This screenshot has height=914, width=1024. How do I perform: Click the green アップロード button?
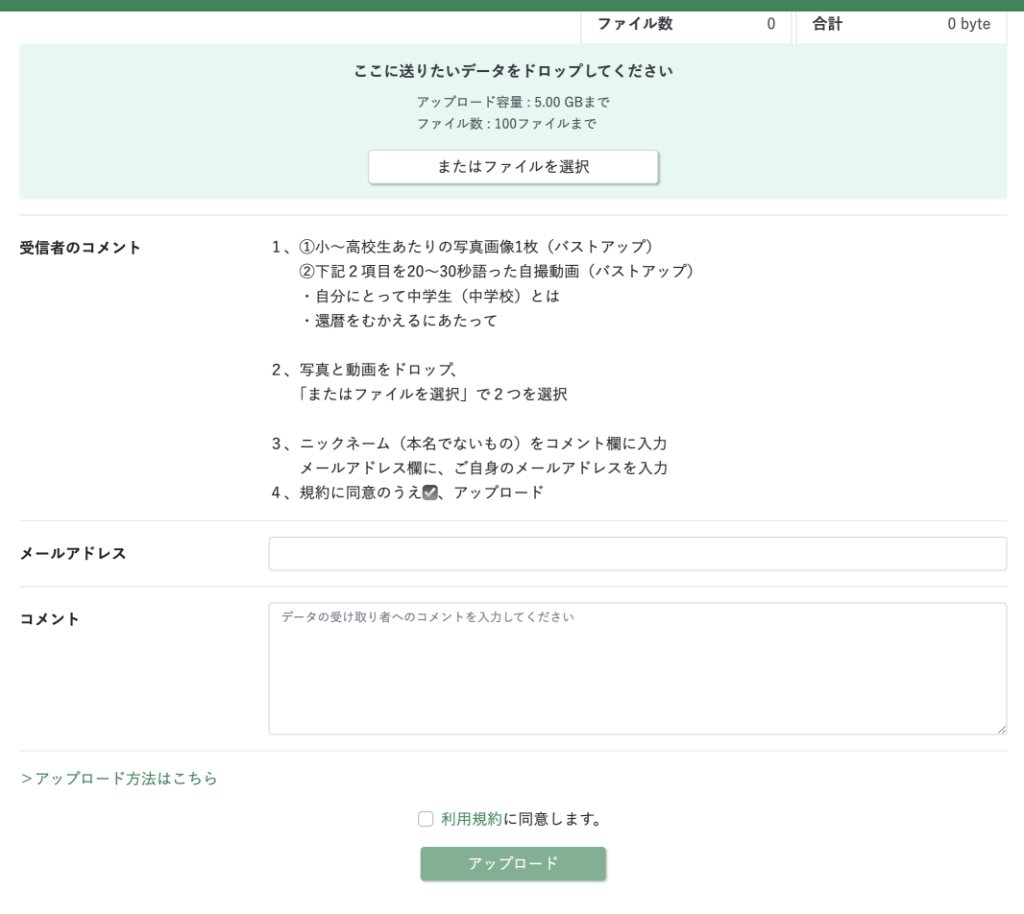point(513,864)
